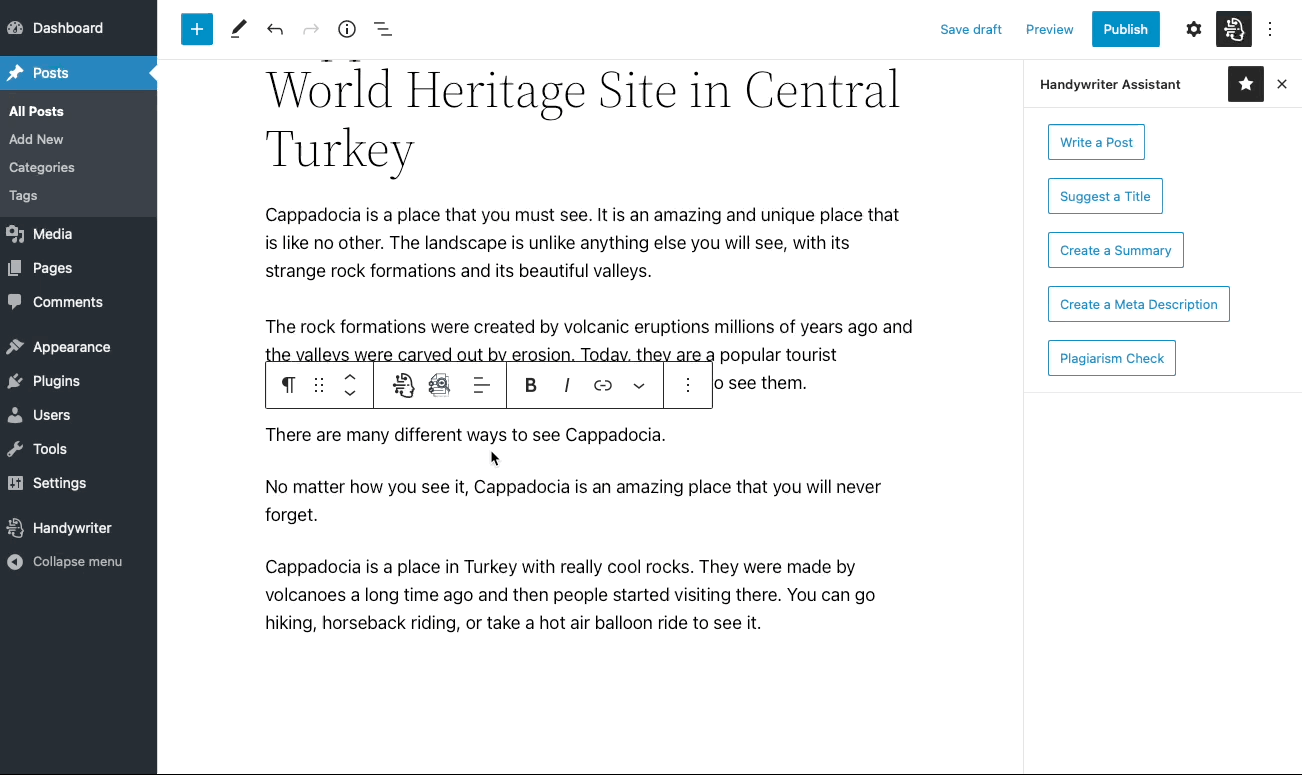Screen dimensions: 1302x775
Task: Click Create a Meta Description button
Action: [1139, 304]
